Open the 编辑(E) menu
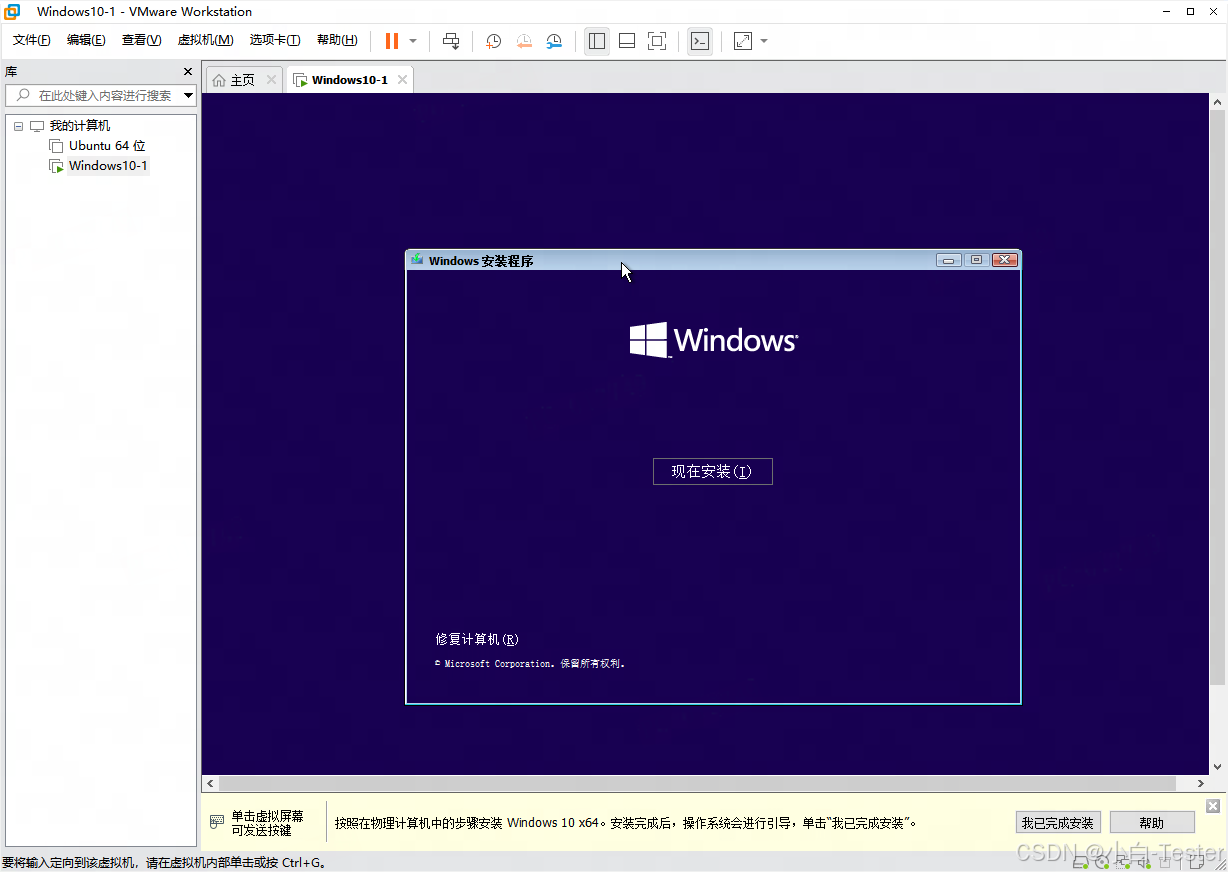 click(86, 40)
